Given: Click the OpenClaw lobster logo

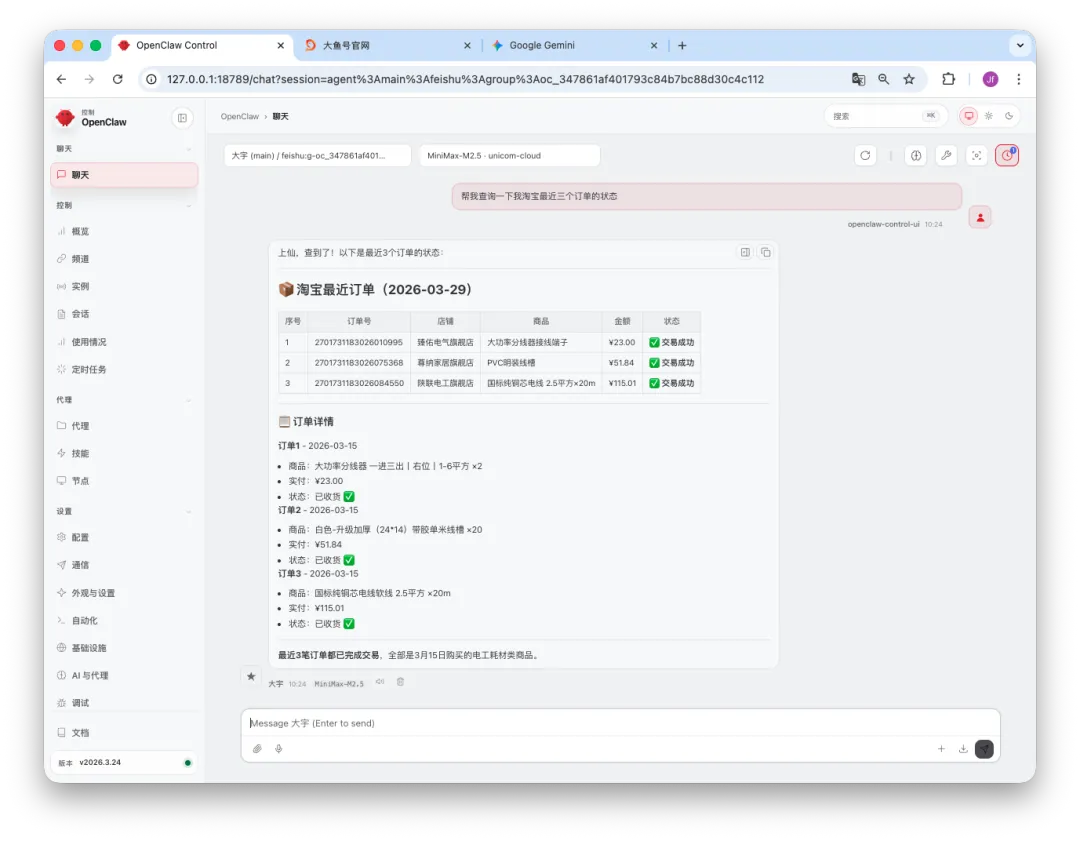Looking at the screenshot, I should click(65, 118).
